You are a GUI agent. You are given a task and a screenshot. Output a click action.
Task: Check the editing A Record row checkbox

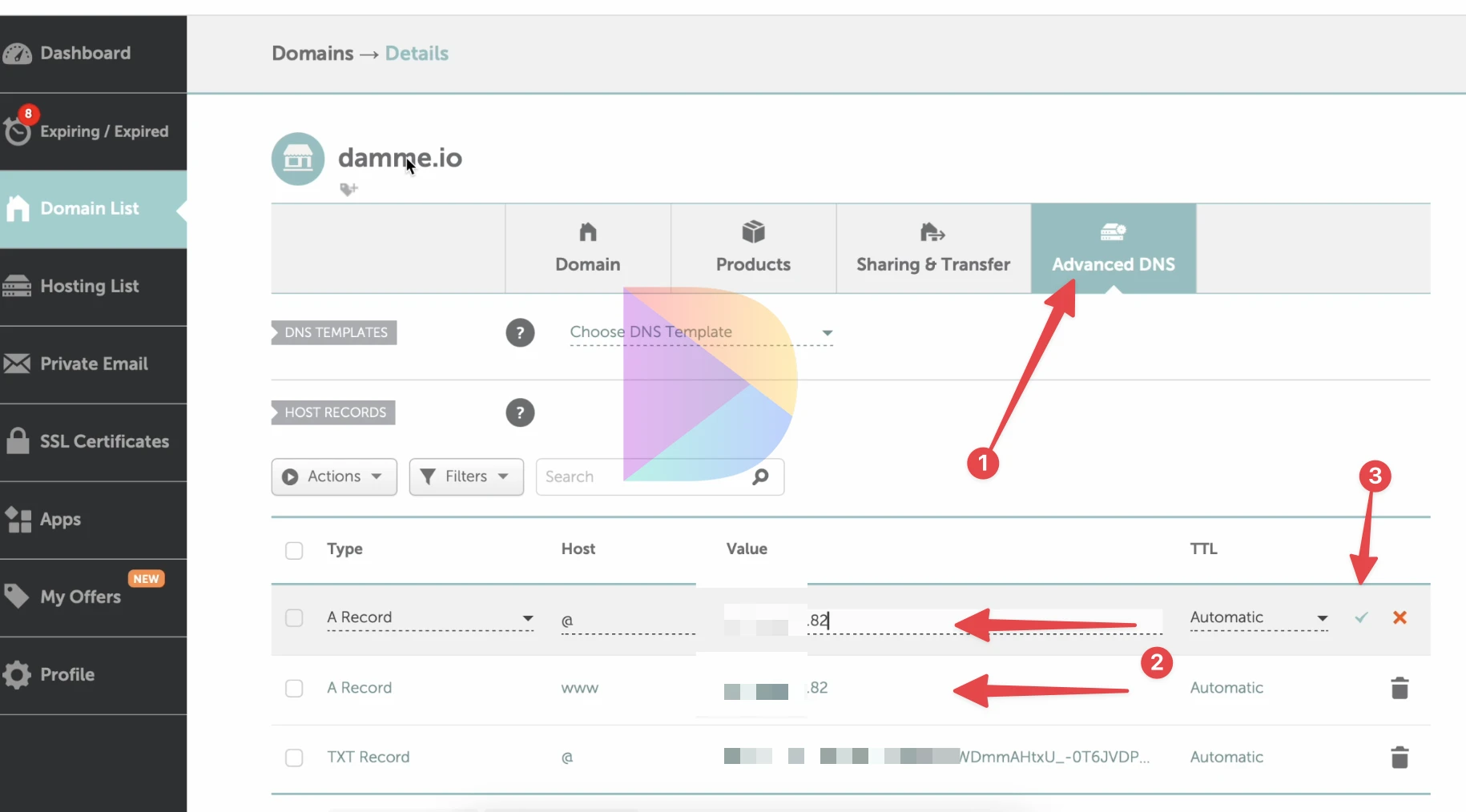294,618
